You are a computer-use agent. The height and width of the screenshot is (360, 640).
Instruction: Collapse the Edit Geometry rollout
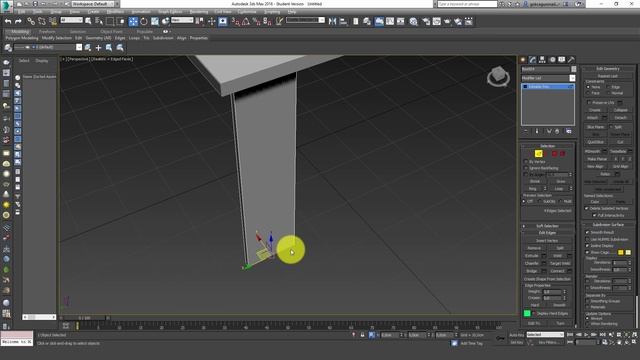[608, 69]
